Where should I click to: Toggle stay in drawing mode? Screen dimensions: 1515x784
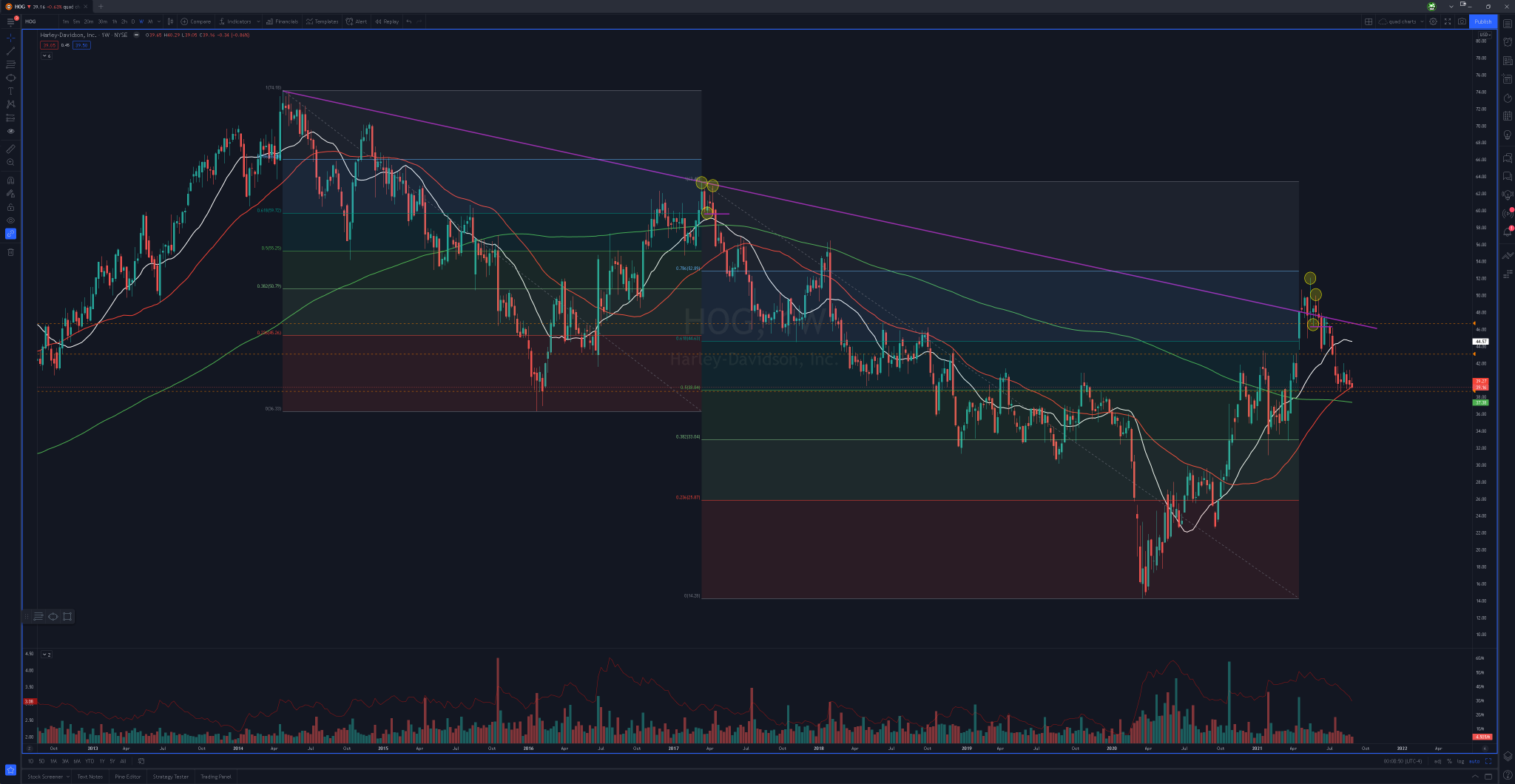tap(10, 194)
